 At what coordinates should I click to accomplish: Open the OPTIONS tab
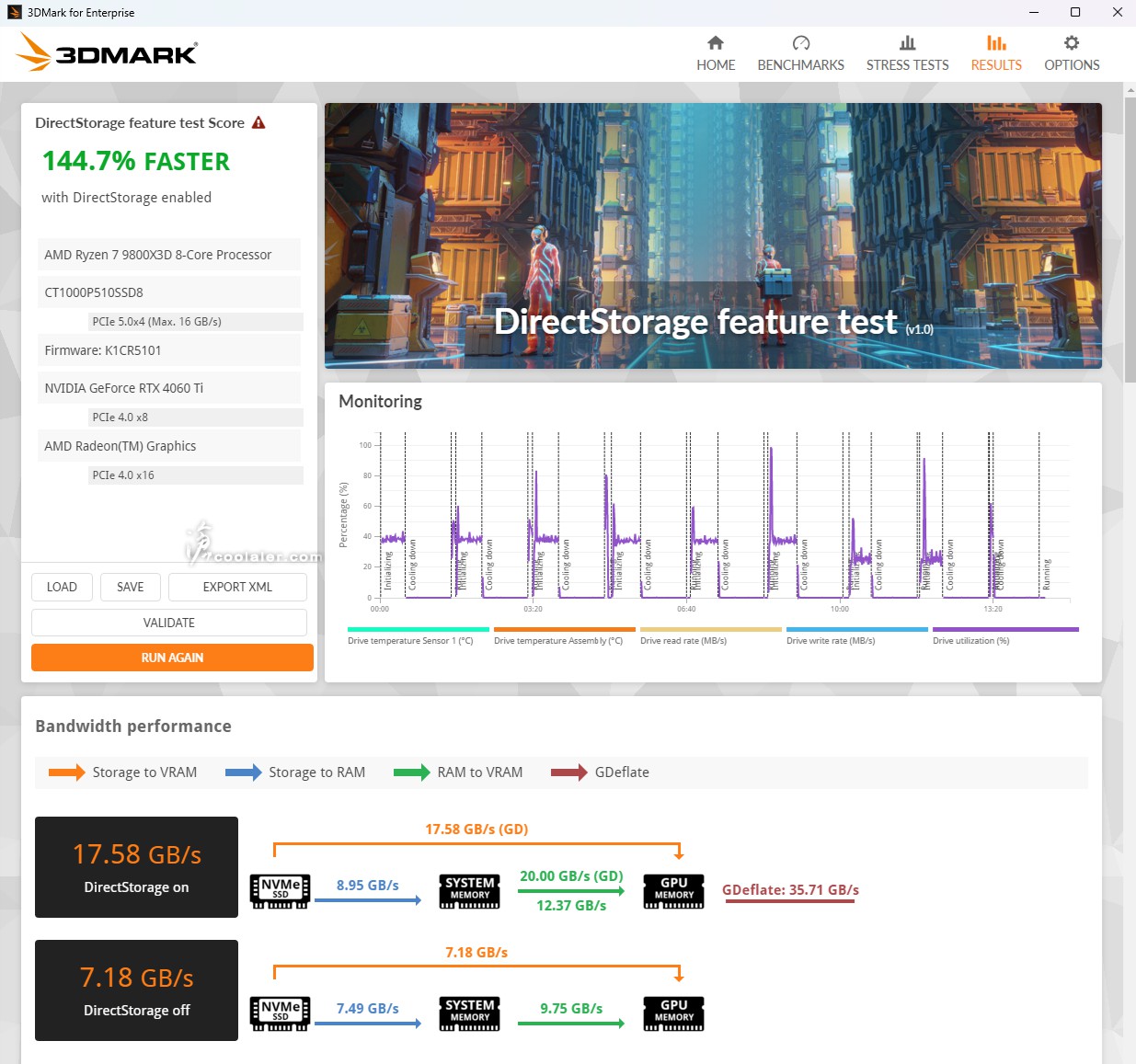(1072, 53)
